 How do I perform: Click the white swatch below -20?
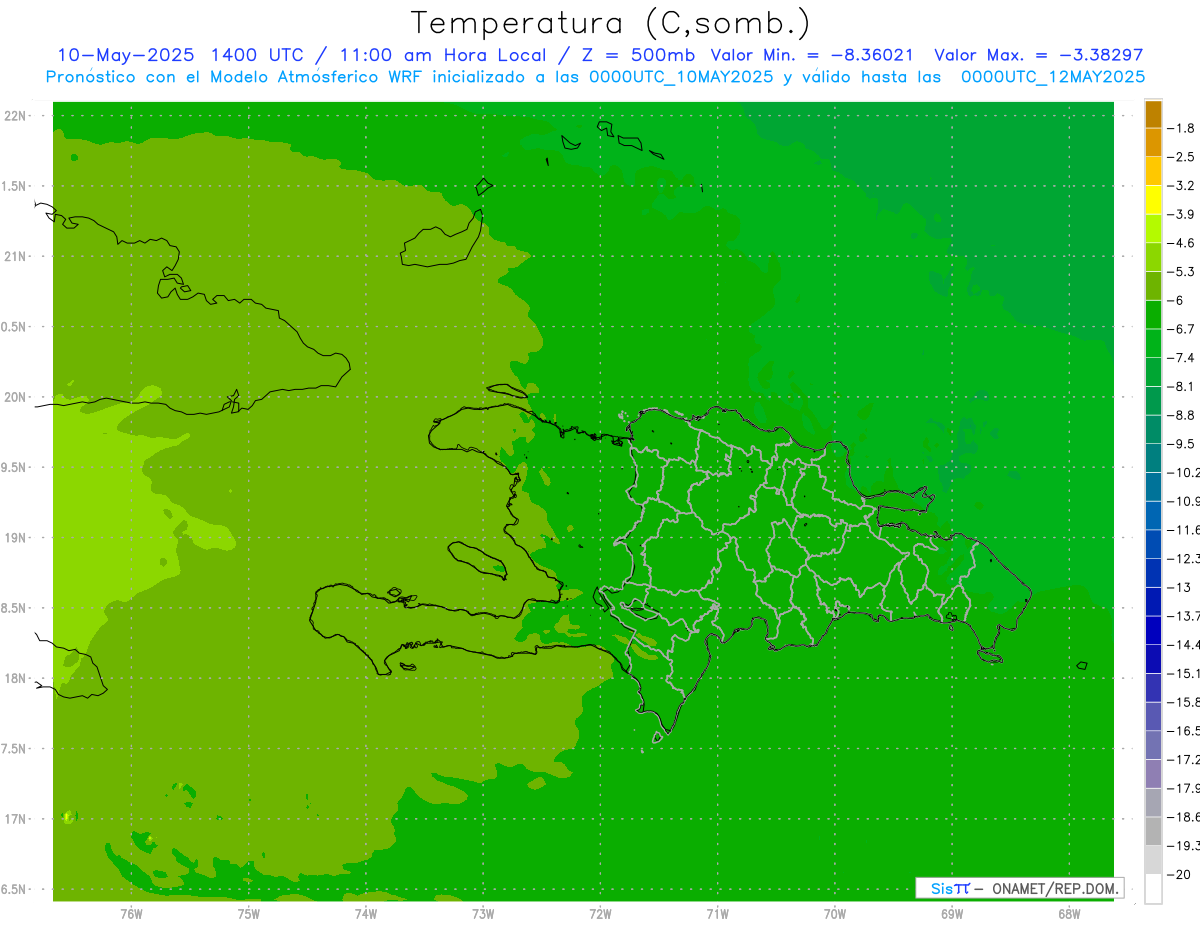point(1153,889)
